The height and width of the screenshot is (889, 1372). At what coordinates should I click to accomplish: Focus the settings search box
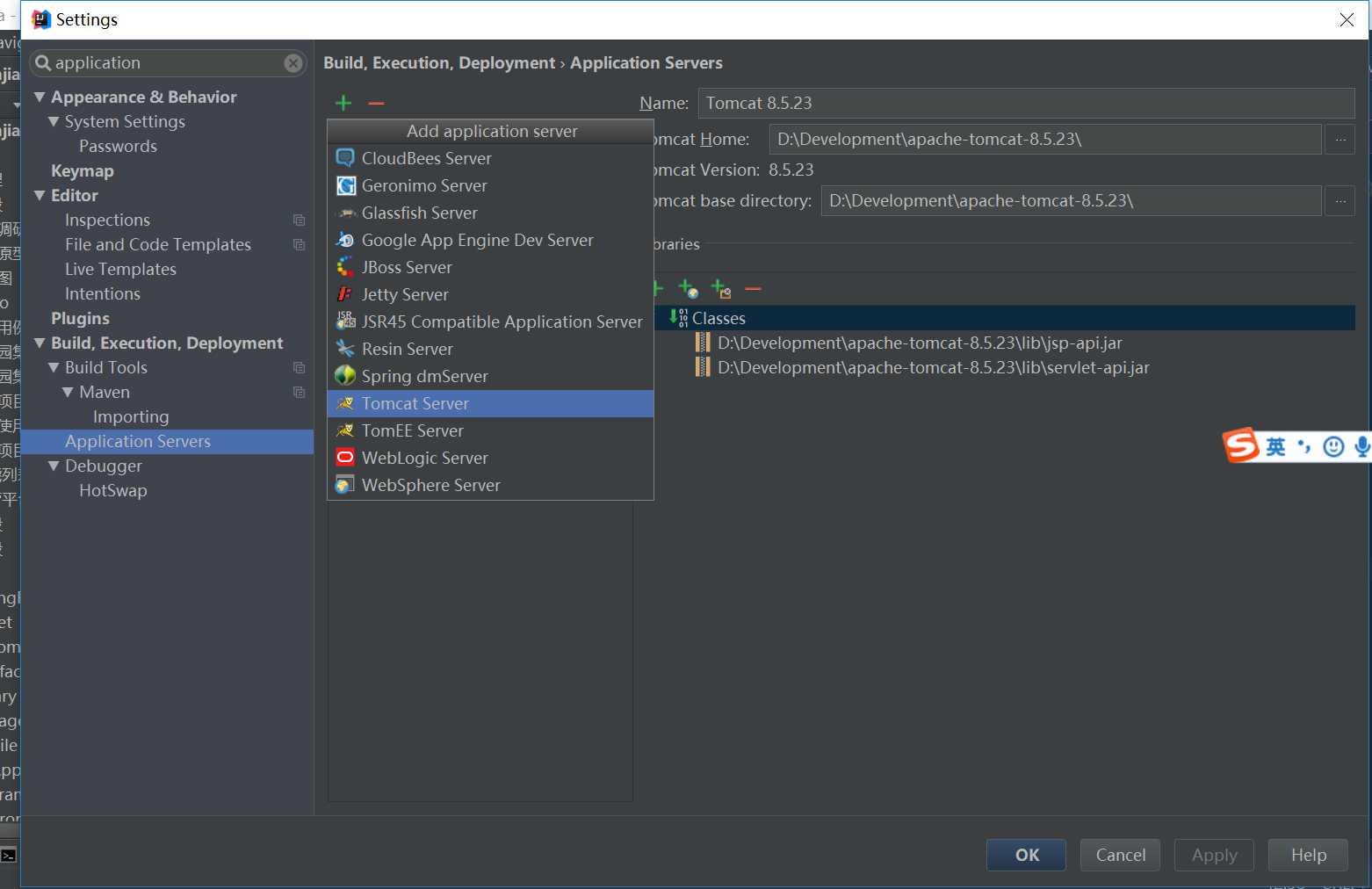tap(168, 63)
